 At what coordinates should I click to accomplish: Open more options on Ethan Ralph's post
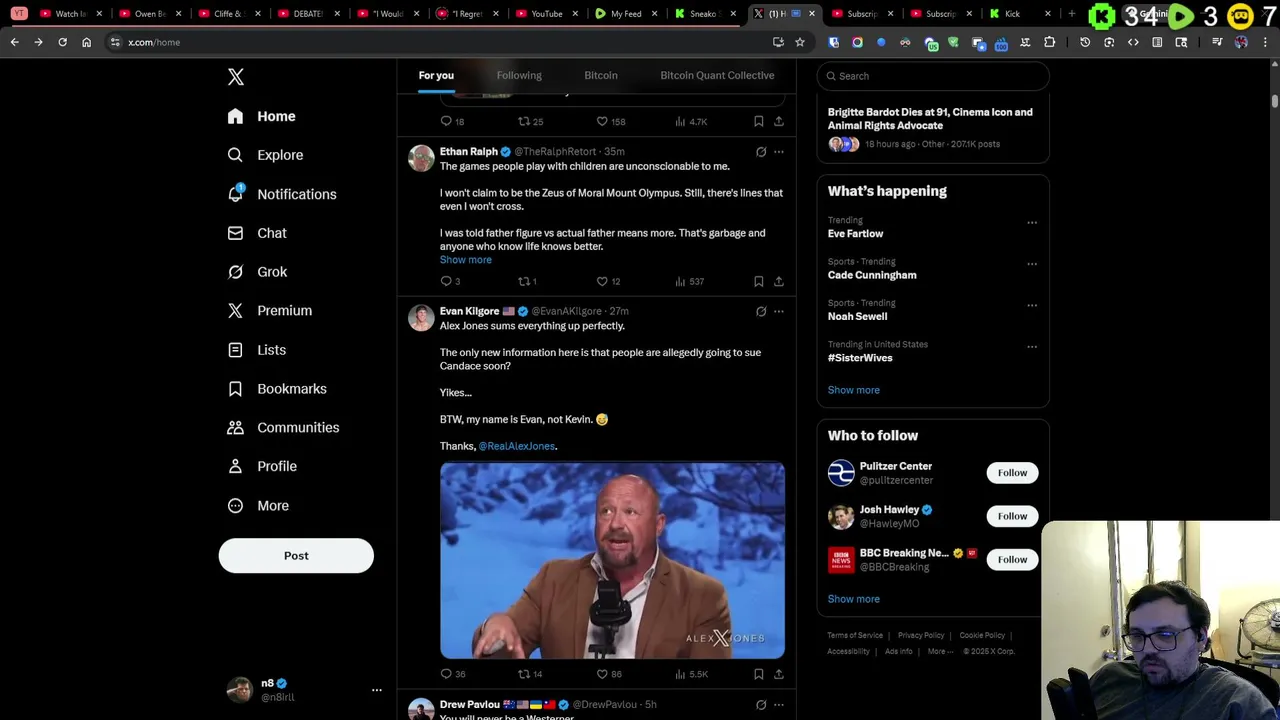point(779,152)
